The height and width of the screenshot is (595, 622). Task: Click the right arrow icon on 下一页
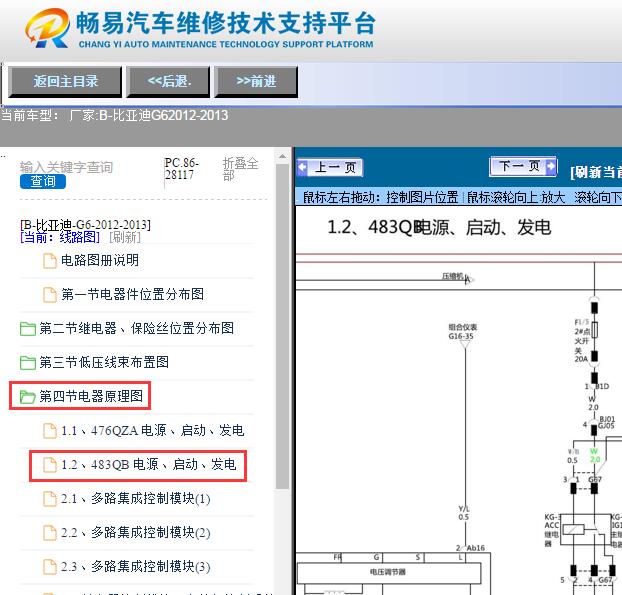[551, 166]
